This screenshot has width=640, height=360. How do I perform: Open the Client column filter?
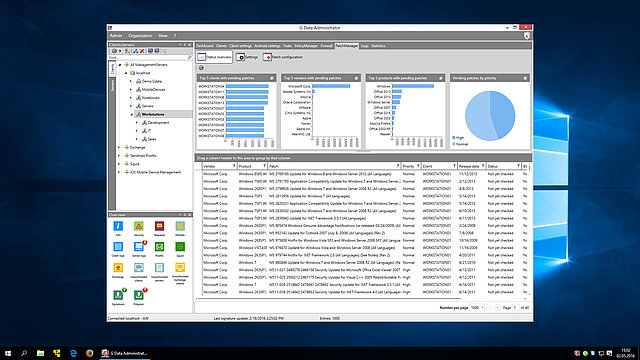[x=454, y=166]
